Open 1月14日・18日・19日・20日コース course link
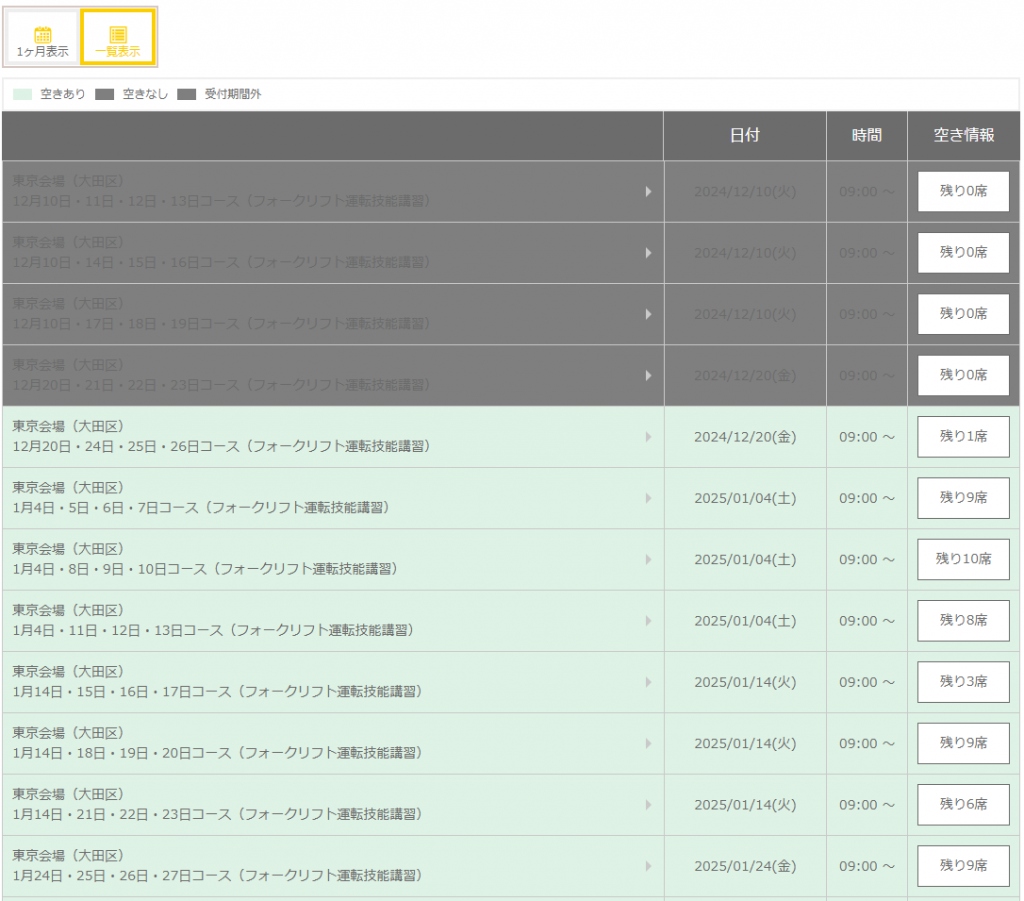Viewport: 1024px width, 901px height. pos(217,753)
